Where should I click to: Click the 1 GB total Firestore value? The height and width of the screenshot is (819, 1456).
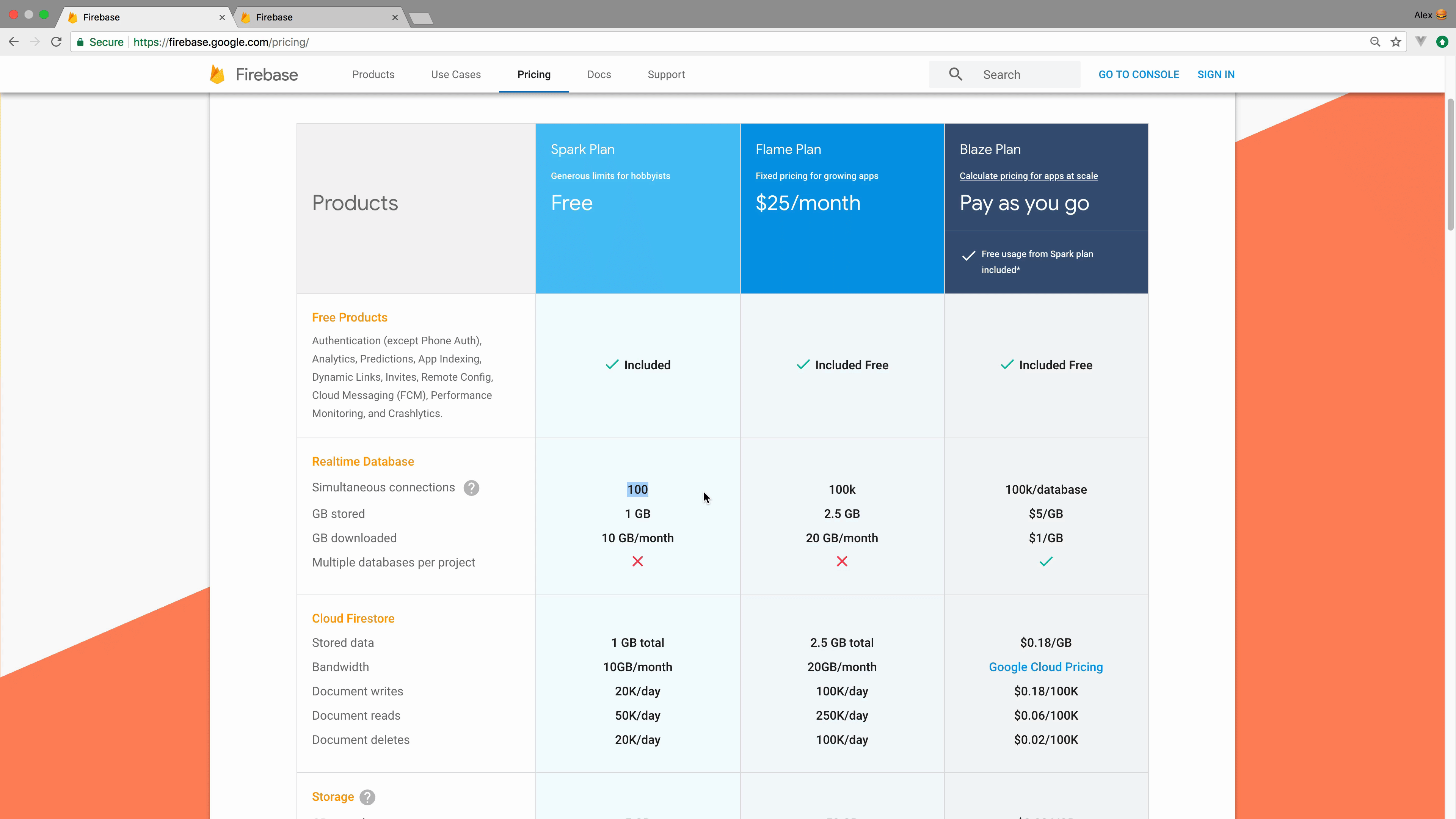tap(637, 643)
